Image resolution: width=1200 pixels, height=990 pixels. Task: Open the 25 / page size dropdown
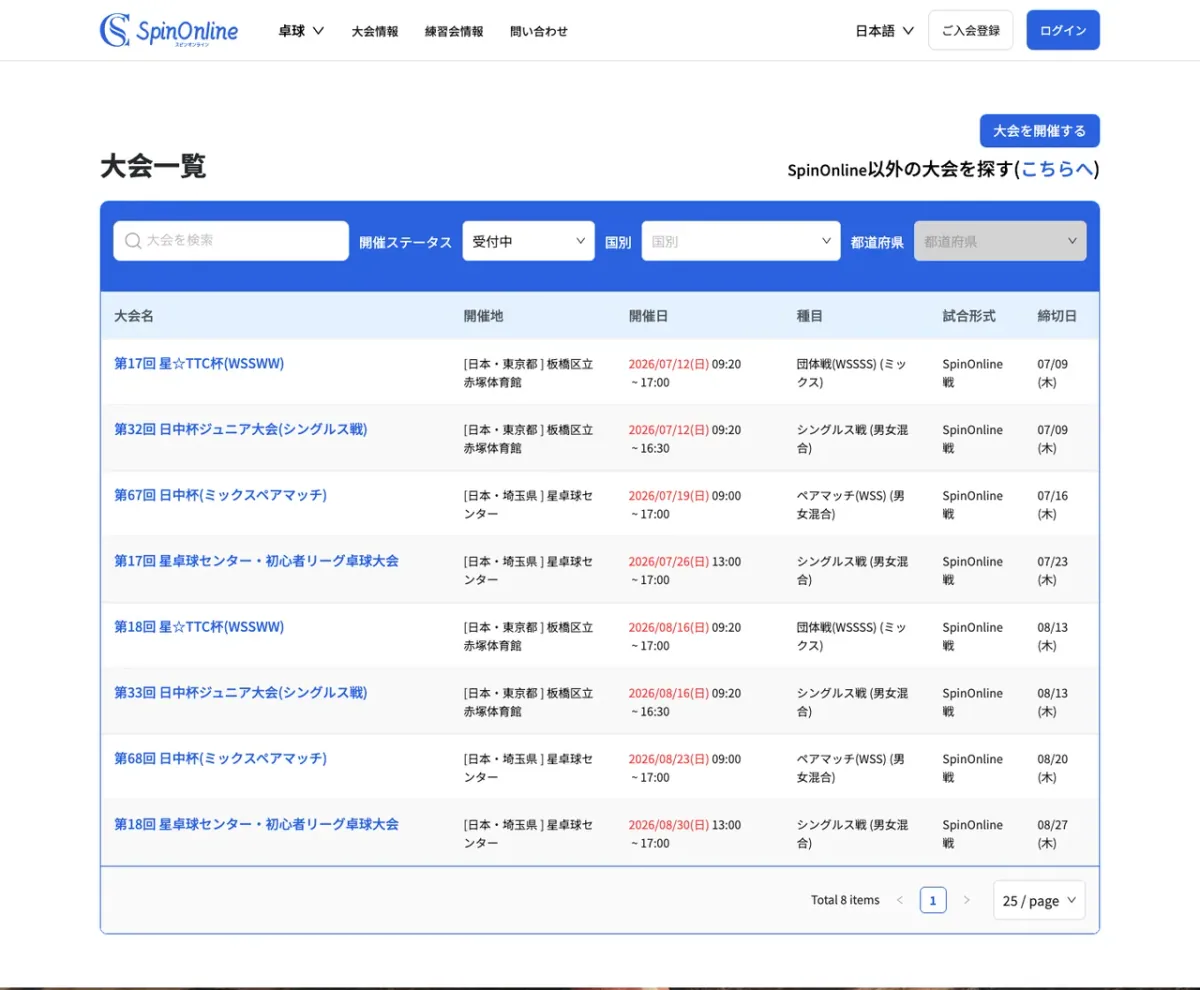click(1039, 900)
